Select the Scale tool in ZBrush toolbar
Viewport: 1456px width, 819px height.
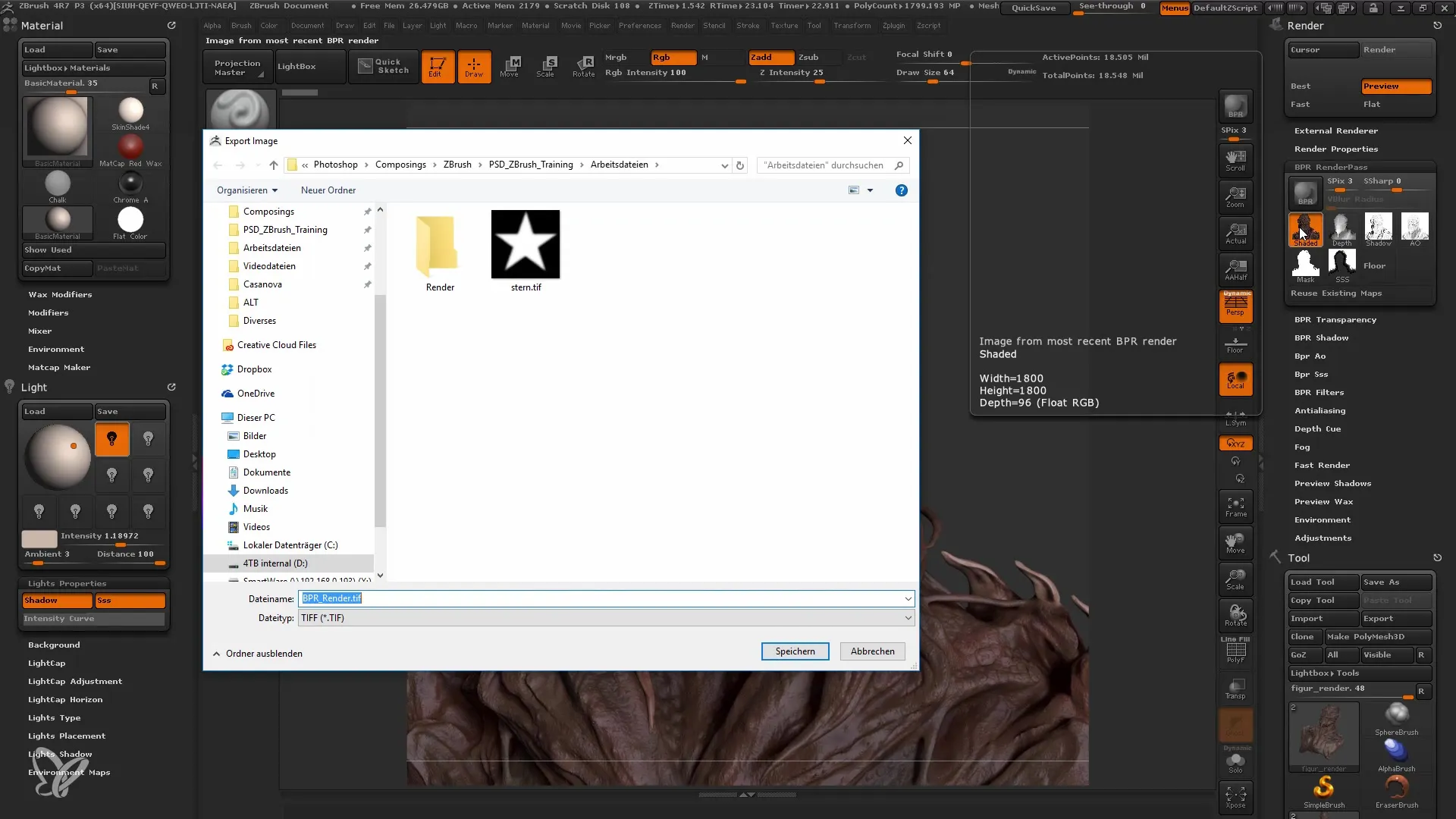coord(546,65)
